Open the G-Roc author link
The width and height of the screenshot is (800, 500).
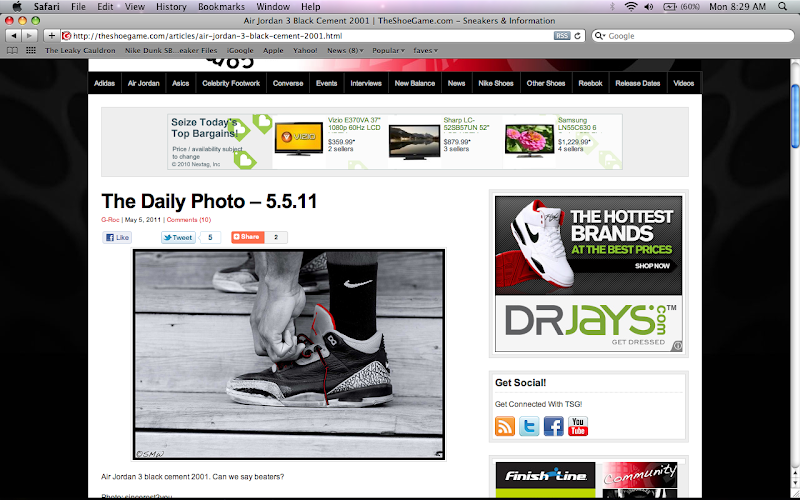tap(110, 220)
